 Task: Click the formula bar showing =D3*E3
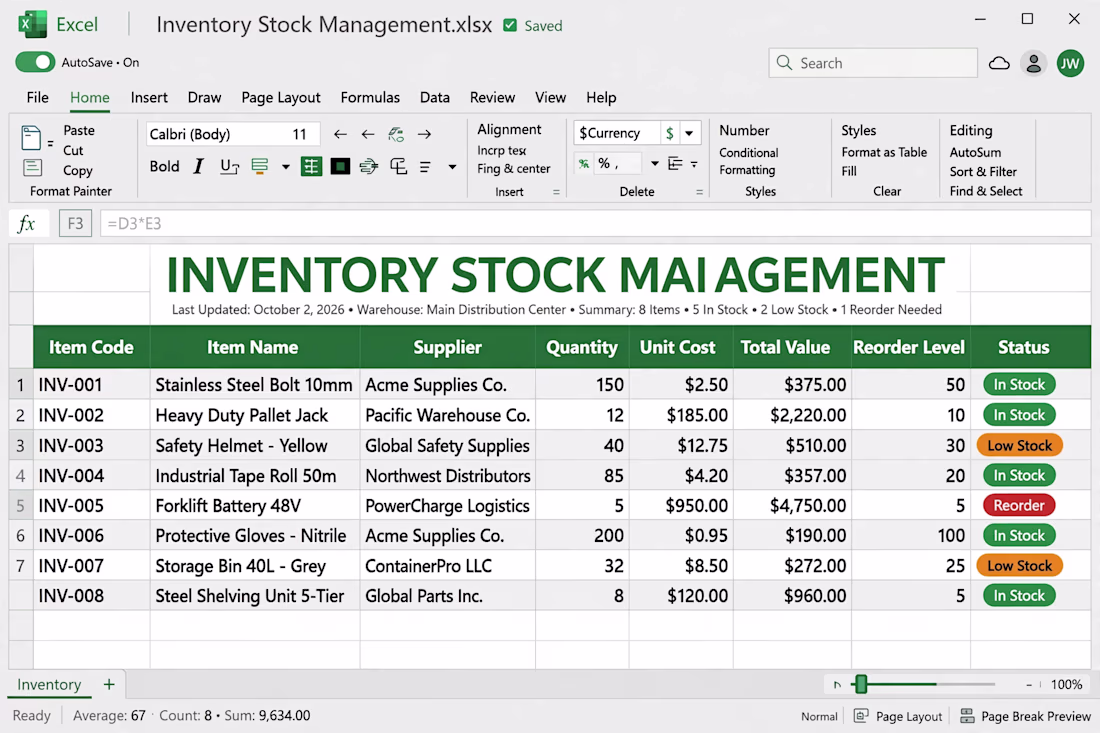(596, 224)
